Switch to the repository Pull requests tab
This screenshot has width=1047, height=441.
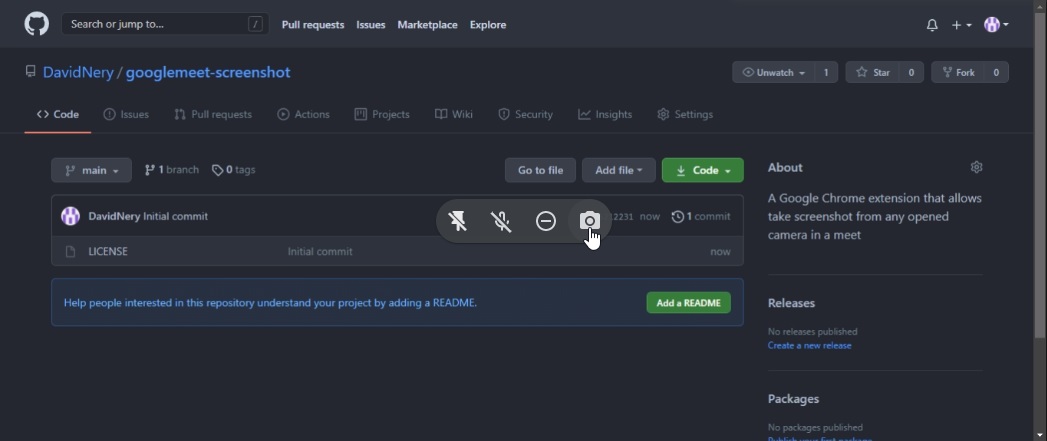tap(212, 114)
